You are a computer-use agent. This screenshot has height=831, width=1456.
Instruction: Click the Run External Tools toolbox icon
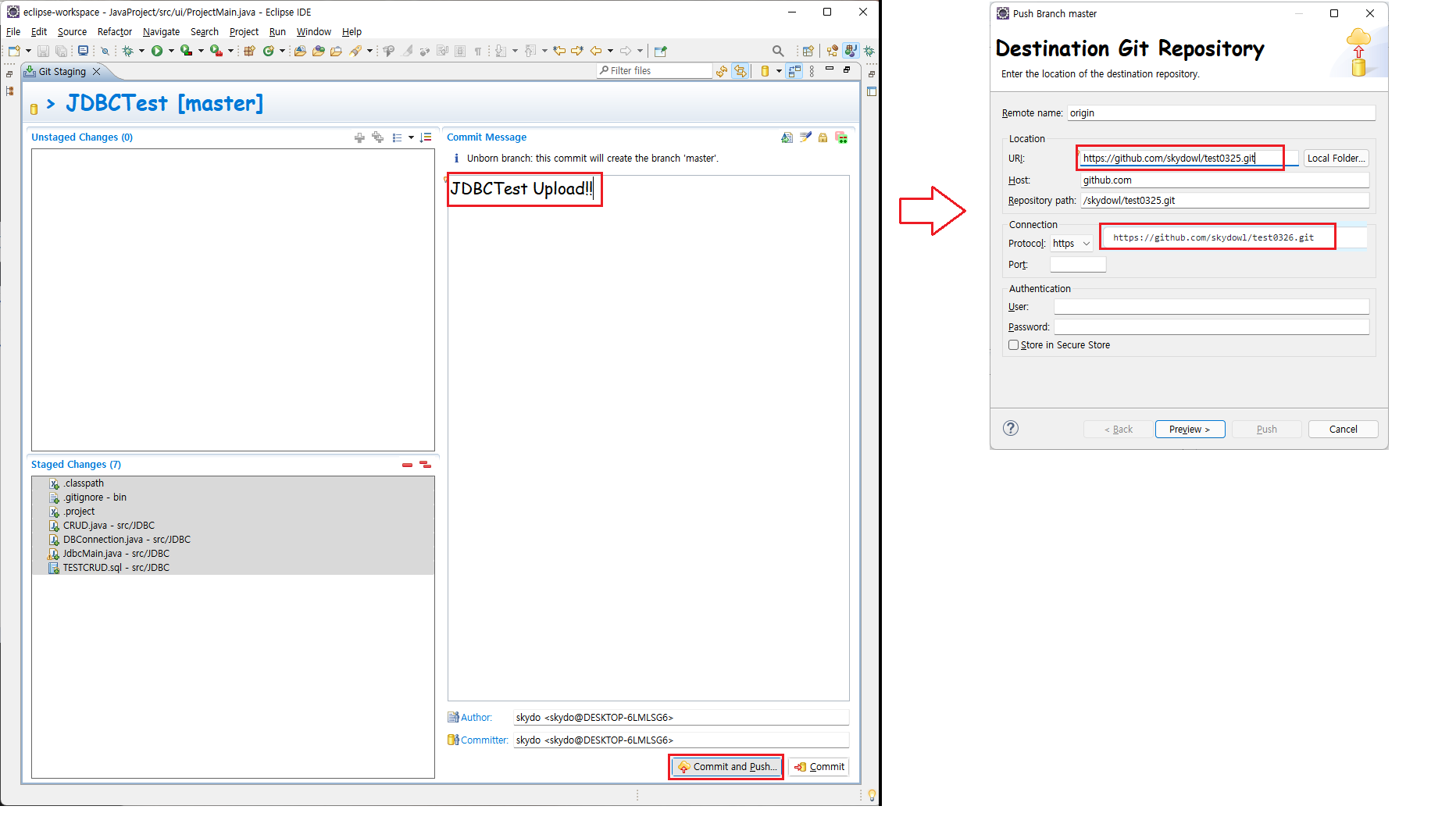pos(216,51)
